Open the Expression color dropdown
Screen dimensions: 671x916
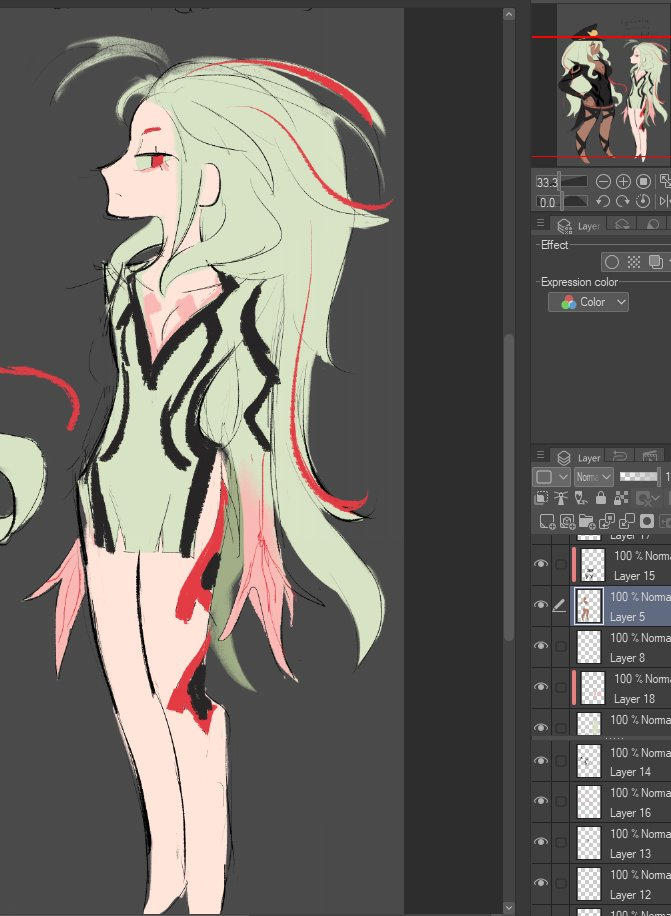click(x=589, y=302)
